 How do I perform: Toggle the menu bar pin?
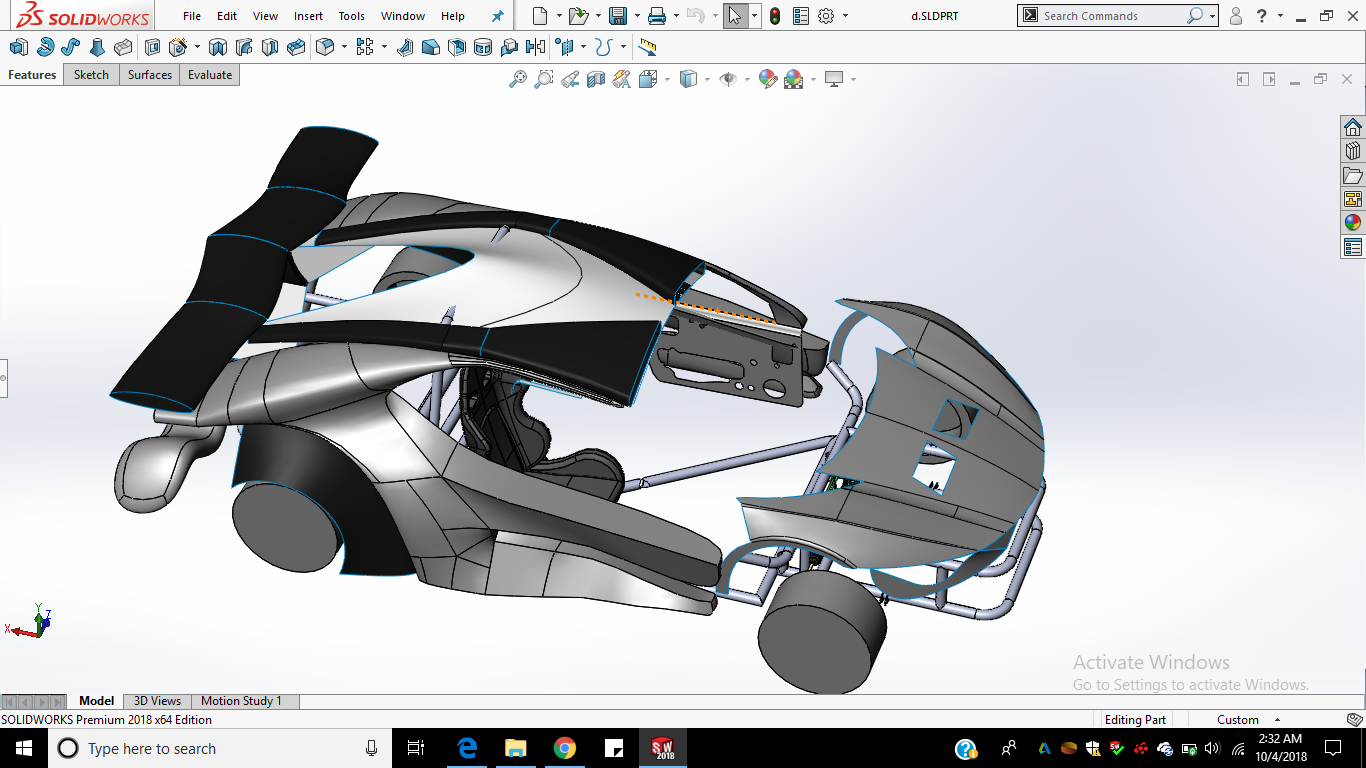(x=498, y=16)
